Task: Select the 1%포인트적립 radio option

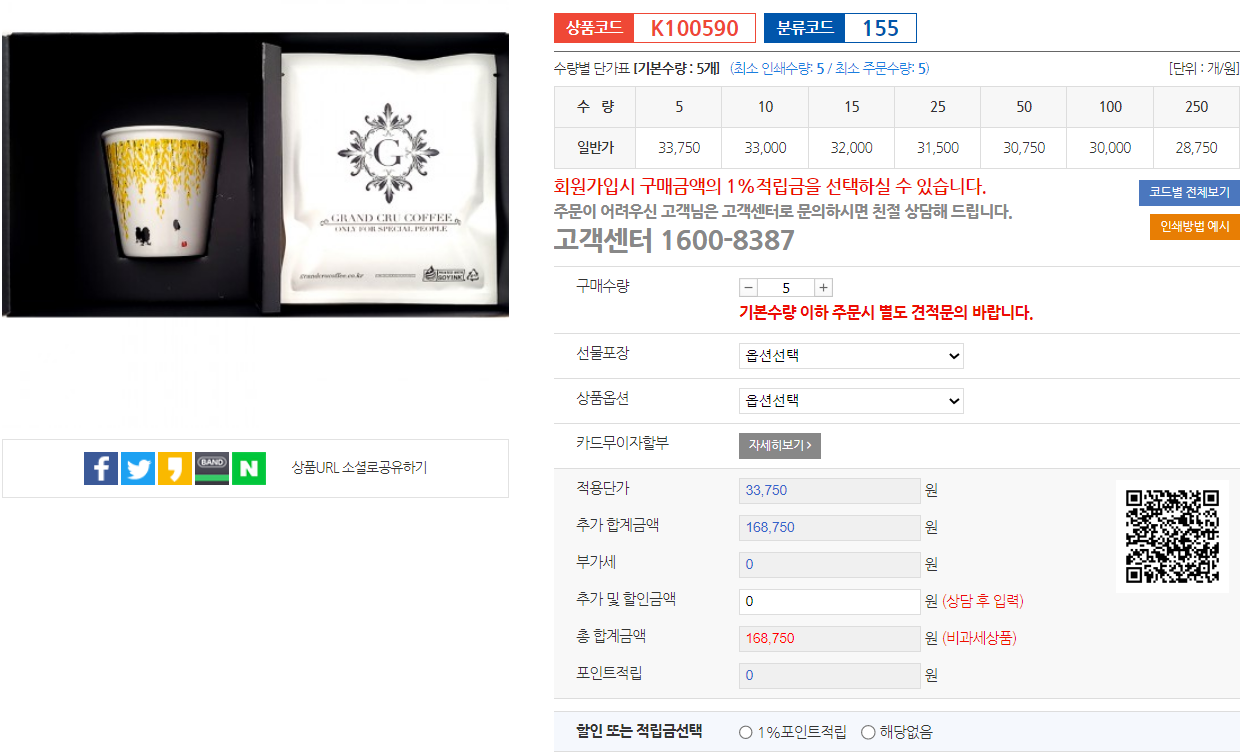Action: coord(746,732)
